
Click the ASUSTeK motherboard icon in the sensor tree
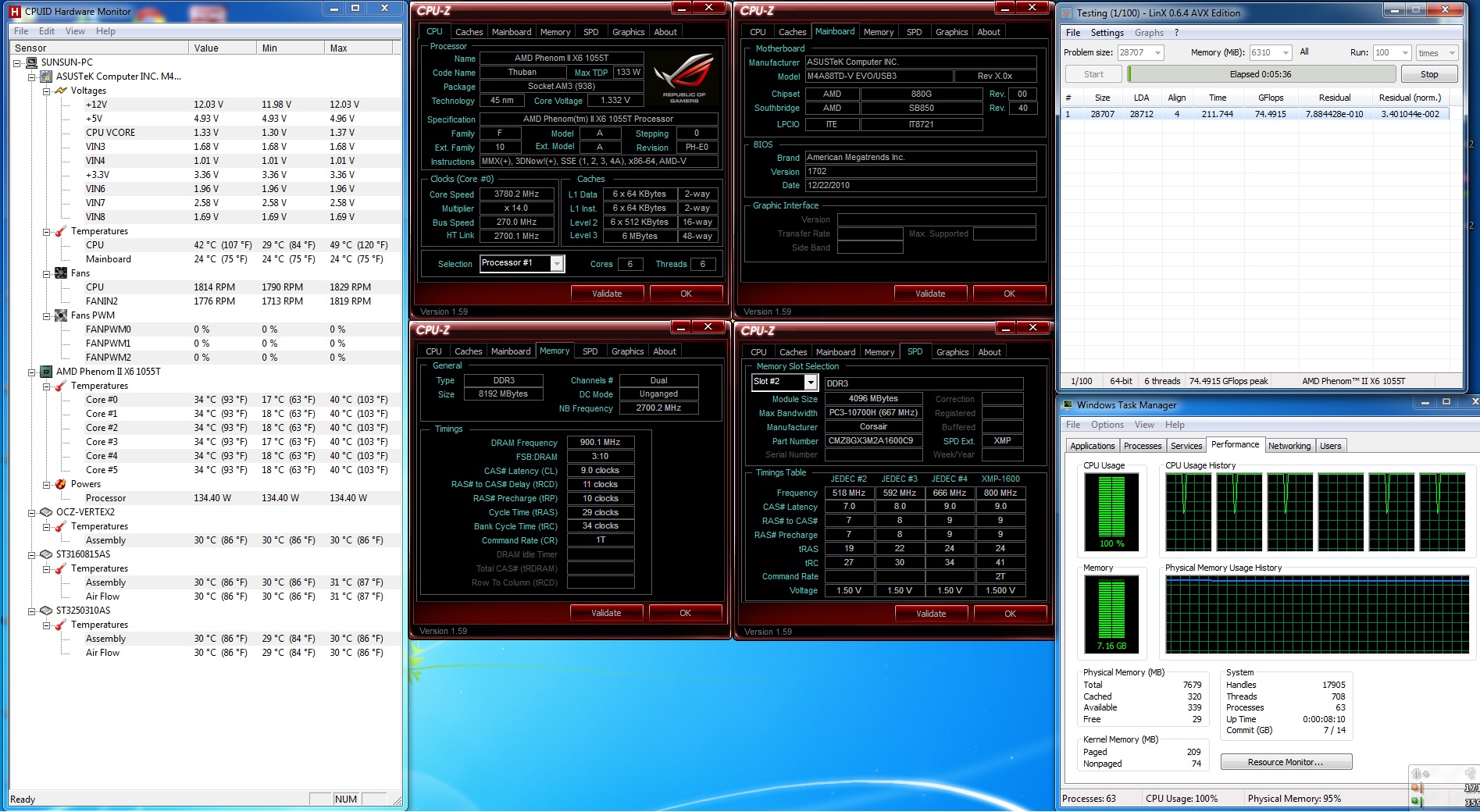[x=47, y=77]
